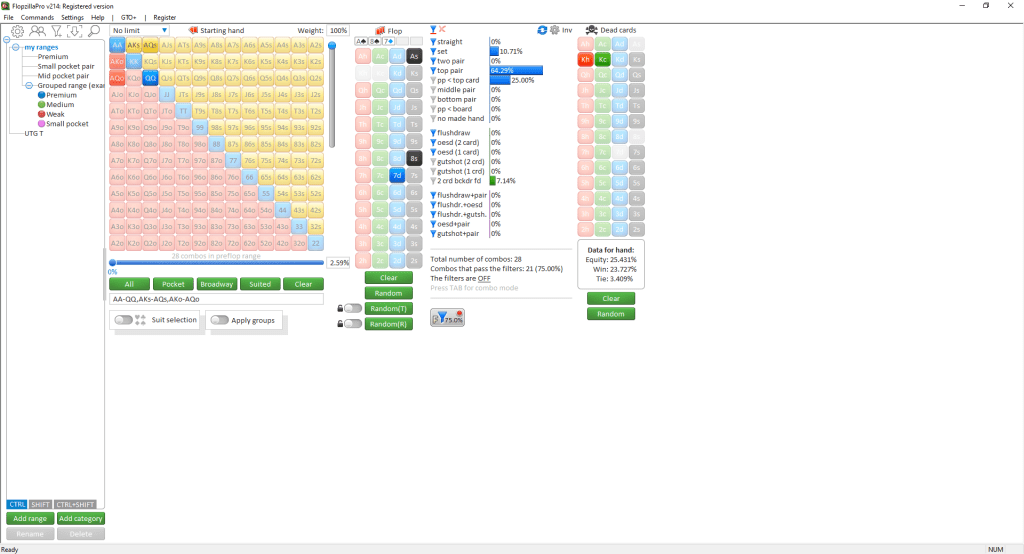
Task: Click the funnel icon next to 'flushdraw'
Action: point(433,132)
